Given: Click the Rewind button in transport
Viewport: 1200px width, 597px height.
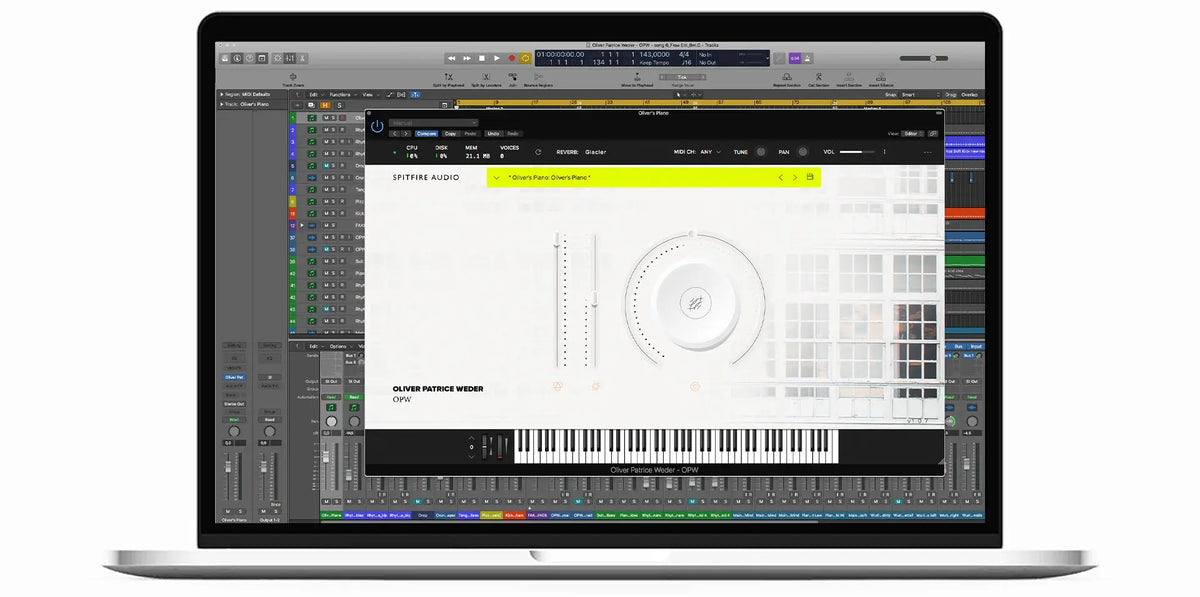Looking at the screenshot, I should tap(452, 59).
